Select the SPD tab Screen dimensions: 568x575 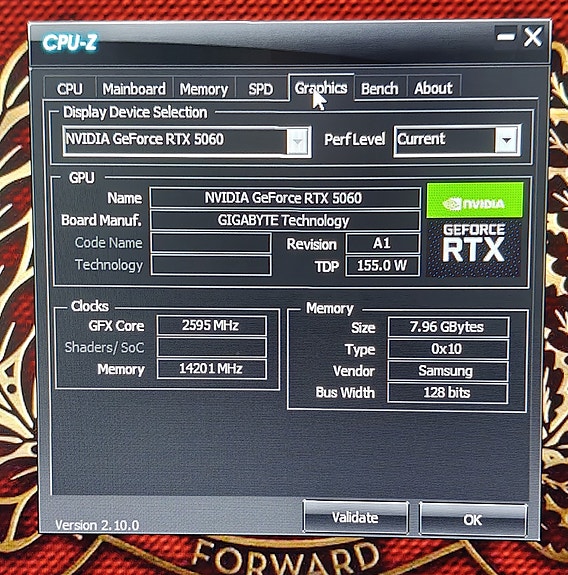(261, 89)
